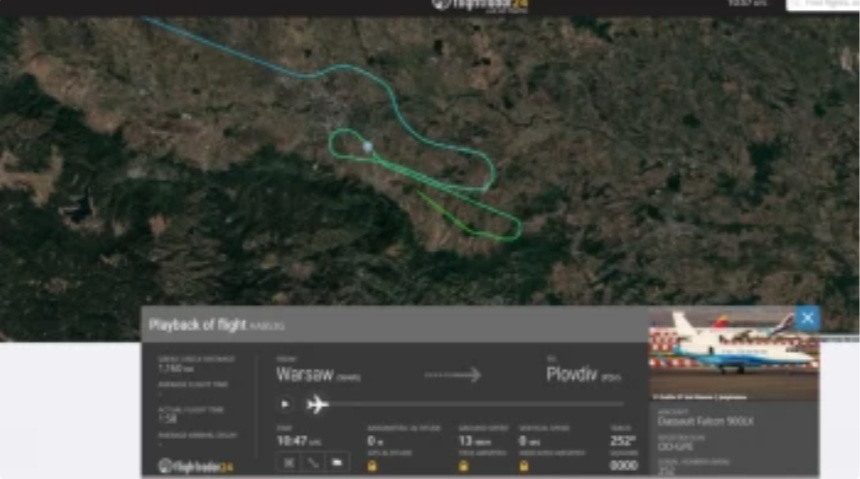Focus the find flights search field
Viewport: 860px width, 479px height.
click(822, 4)
